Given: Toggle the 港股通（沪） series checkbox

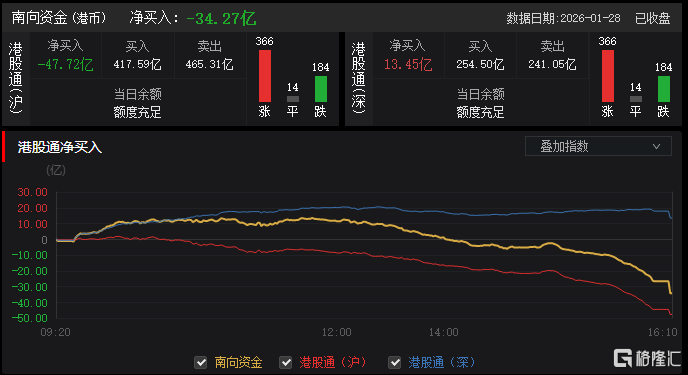Looking at the screenshot, I should pos(286,363).
